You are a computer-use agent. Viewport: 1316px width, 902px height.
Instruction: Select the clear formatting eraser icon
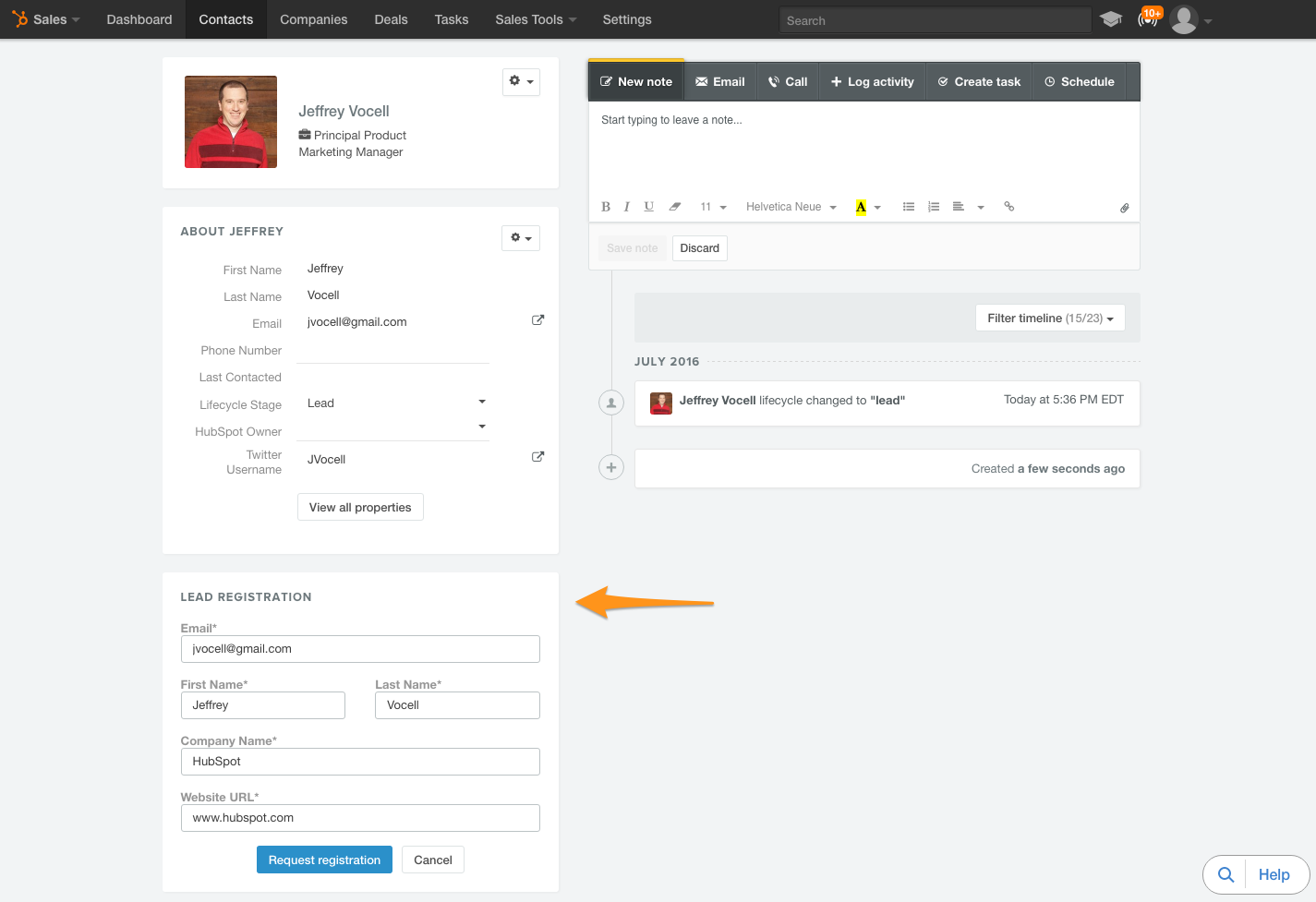click(674, 206)
